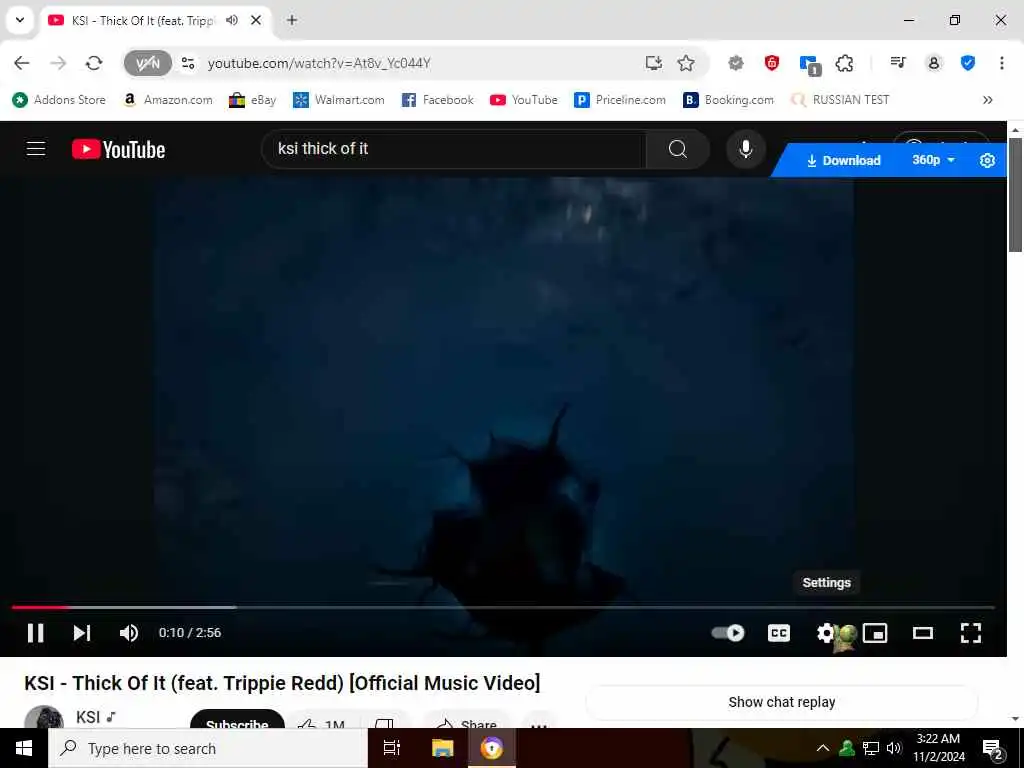
Task: Bookmark this page with the star
Action: (x=686, y=63)
